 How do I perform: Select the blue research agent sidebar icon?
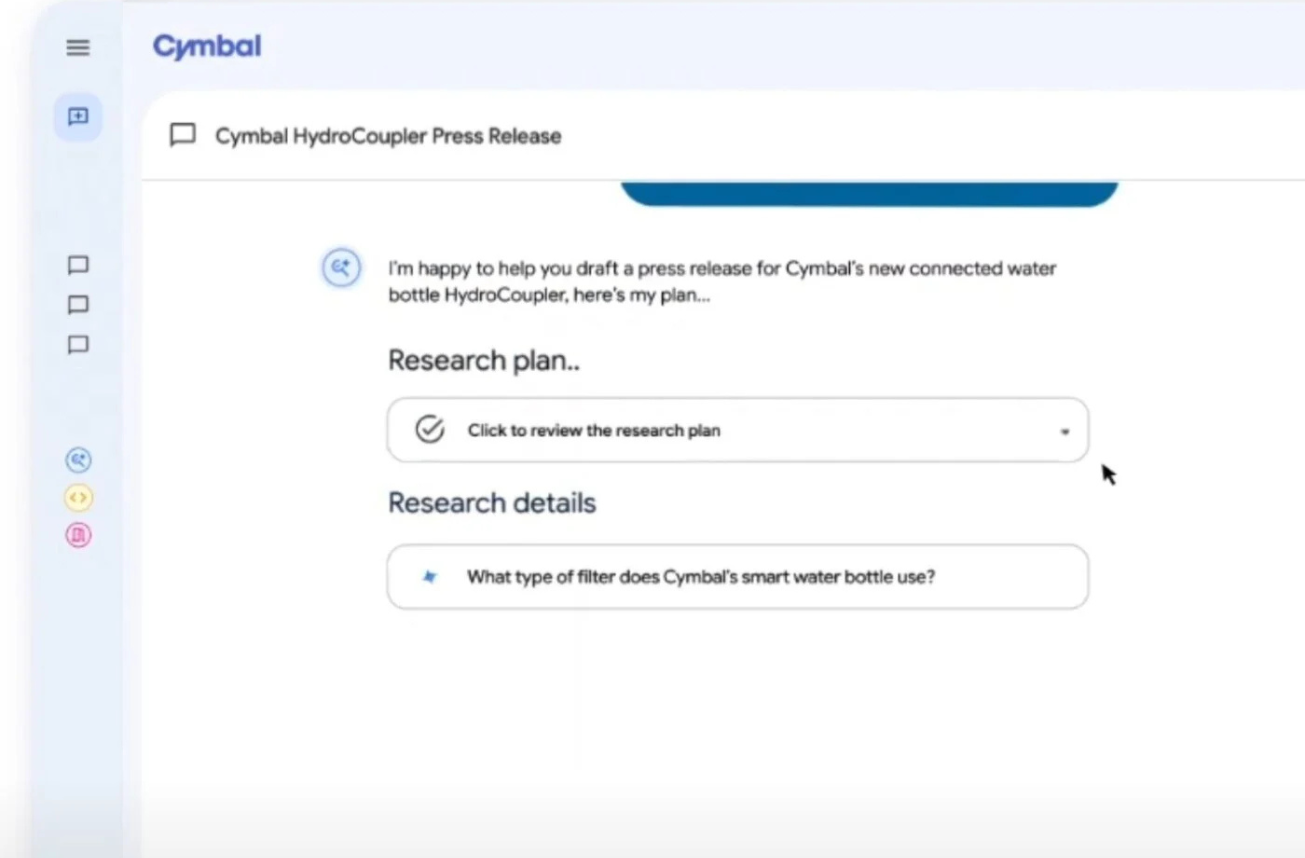pos(78,460)
